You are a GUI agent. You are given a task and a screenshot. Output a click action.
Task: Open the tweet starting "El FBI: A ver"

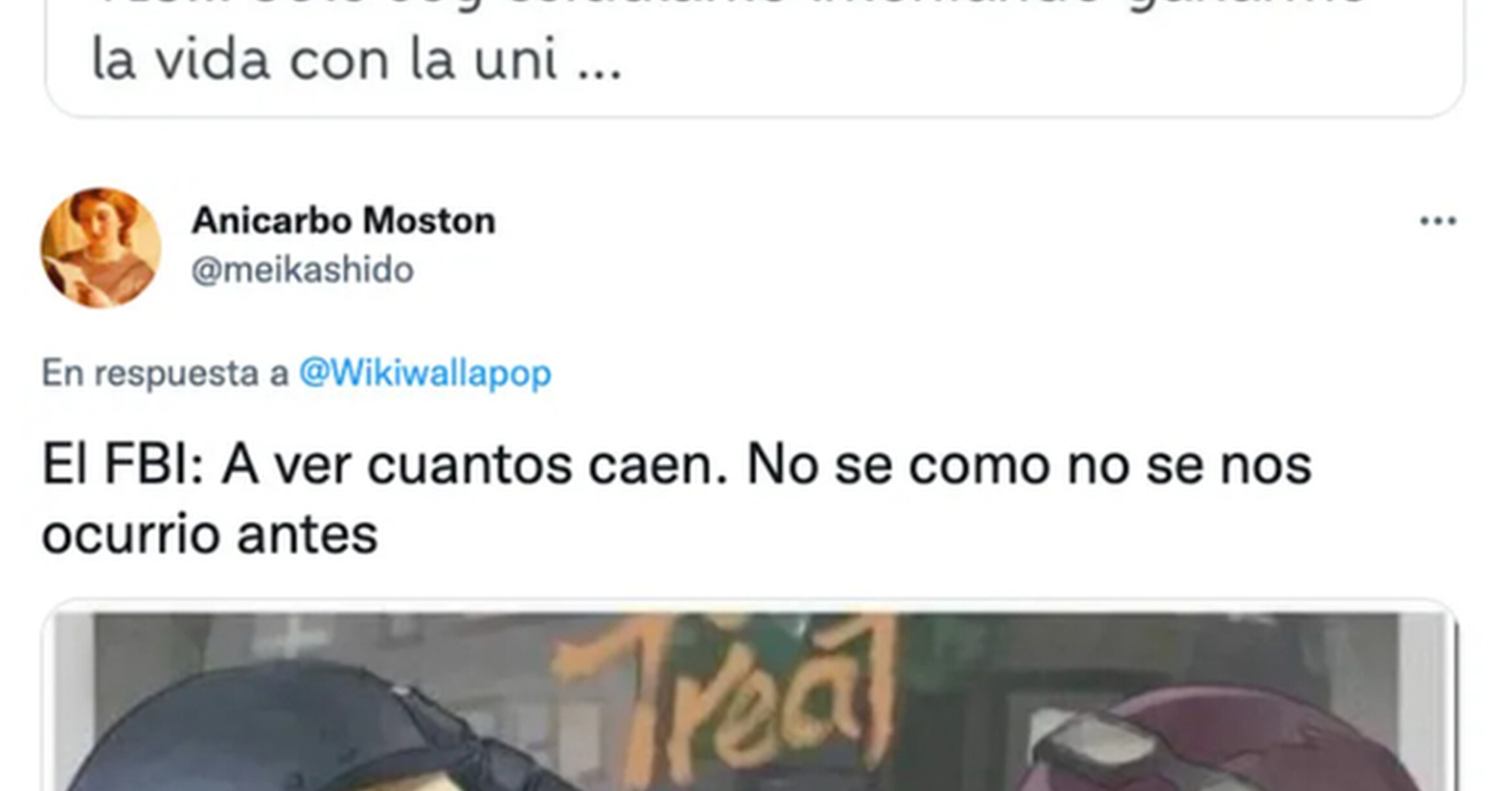point(677,499)
